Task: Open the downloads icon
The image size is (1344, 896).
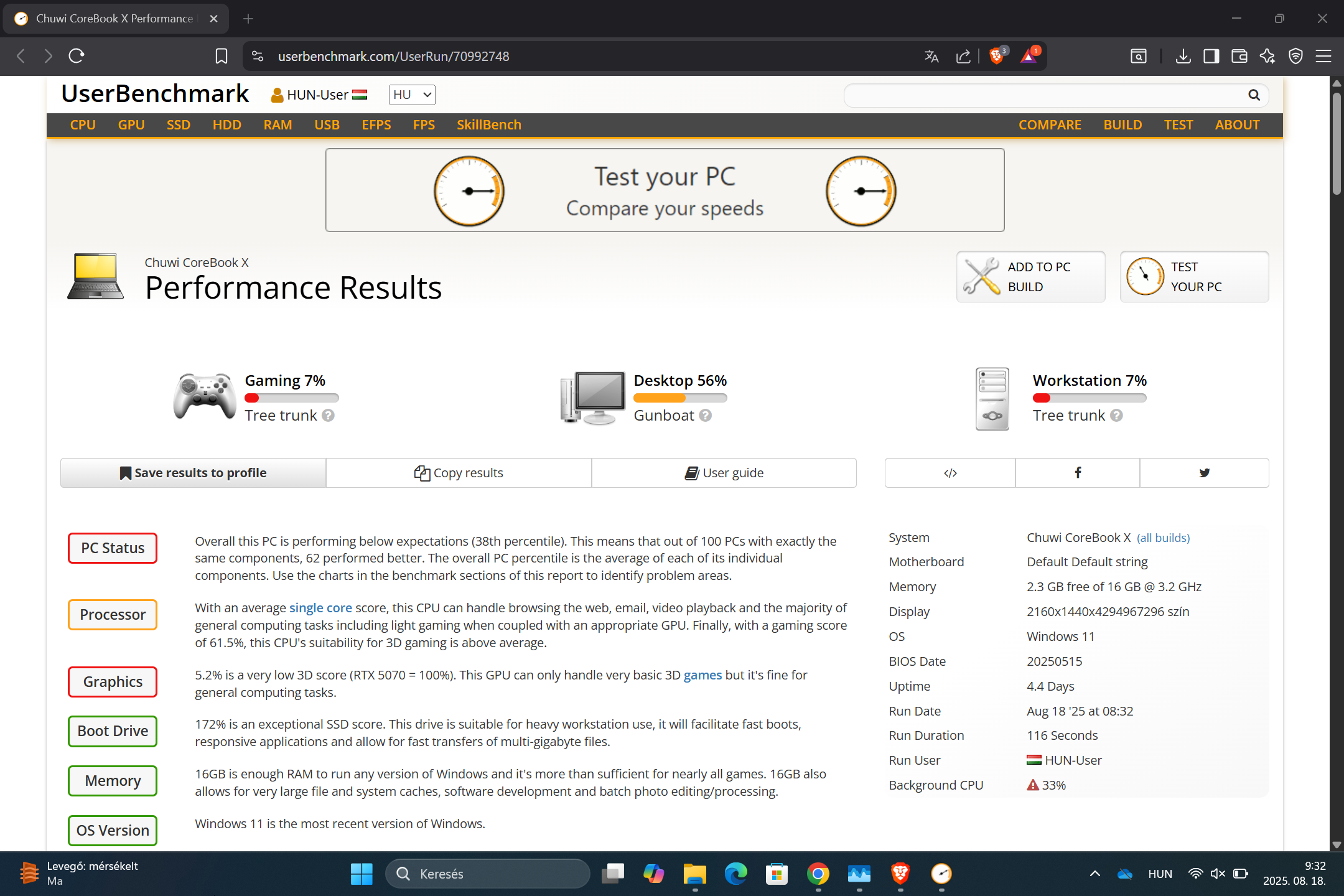Action: pos(1183,56)
